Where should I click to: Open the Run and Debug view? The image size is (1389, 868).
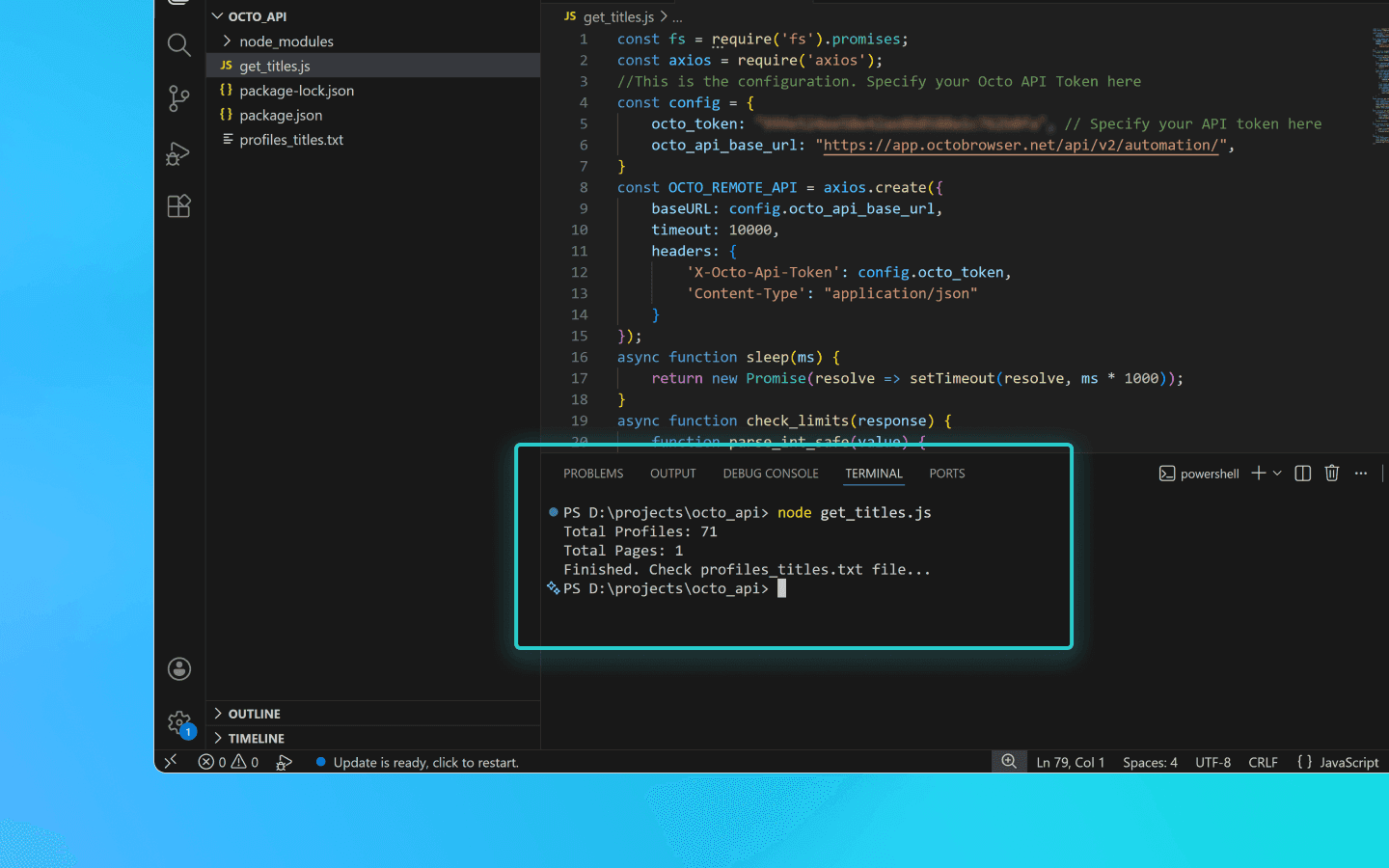click(x=178, y=152)
